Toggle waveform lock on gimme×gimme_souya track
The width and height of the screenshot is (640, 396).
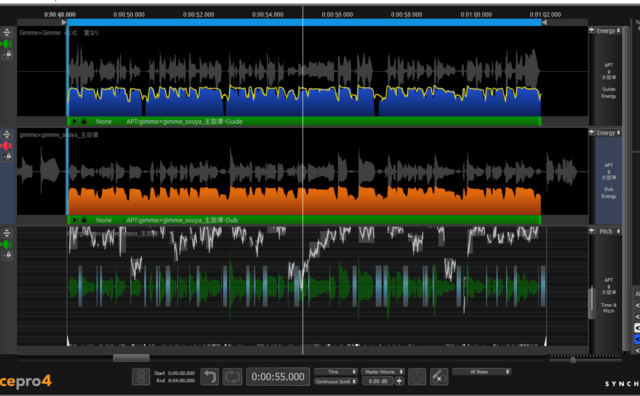click(7, 157)
